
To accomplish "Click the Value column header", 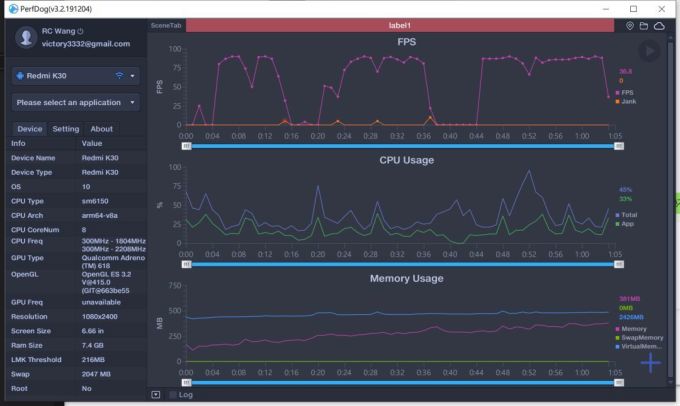I will [92, 143].
